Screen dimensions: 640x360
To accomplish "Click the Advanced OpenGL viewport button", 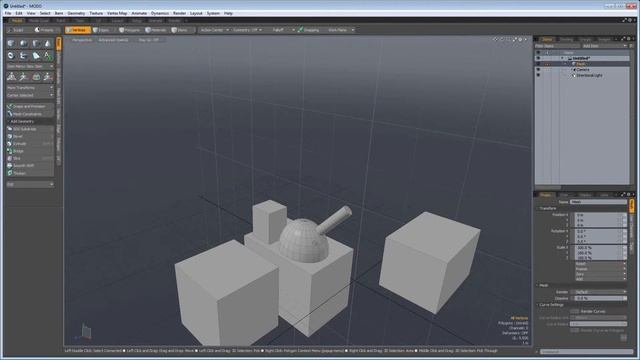I will coord(113,40).
